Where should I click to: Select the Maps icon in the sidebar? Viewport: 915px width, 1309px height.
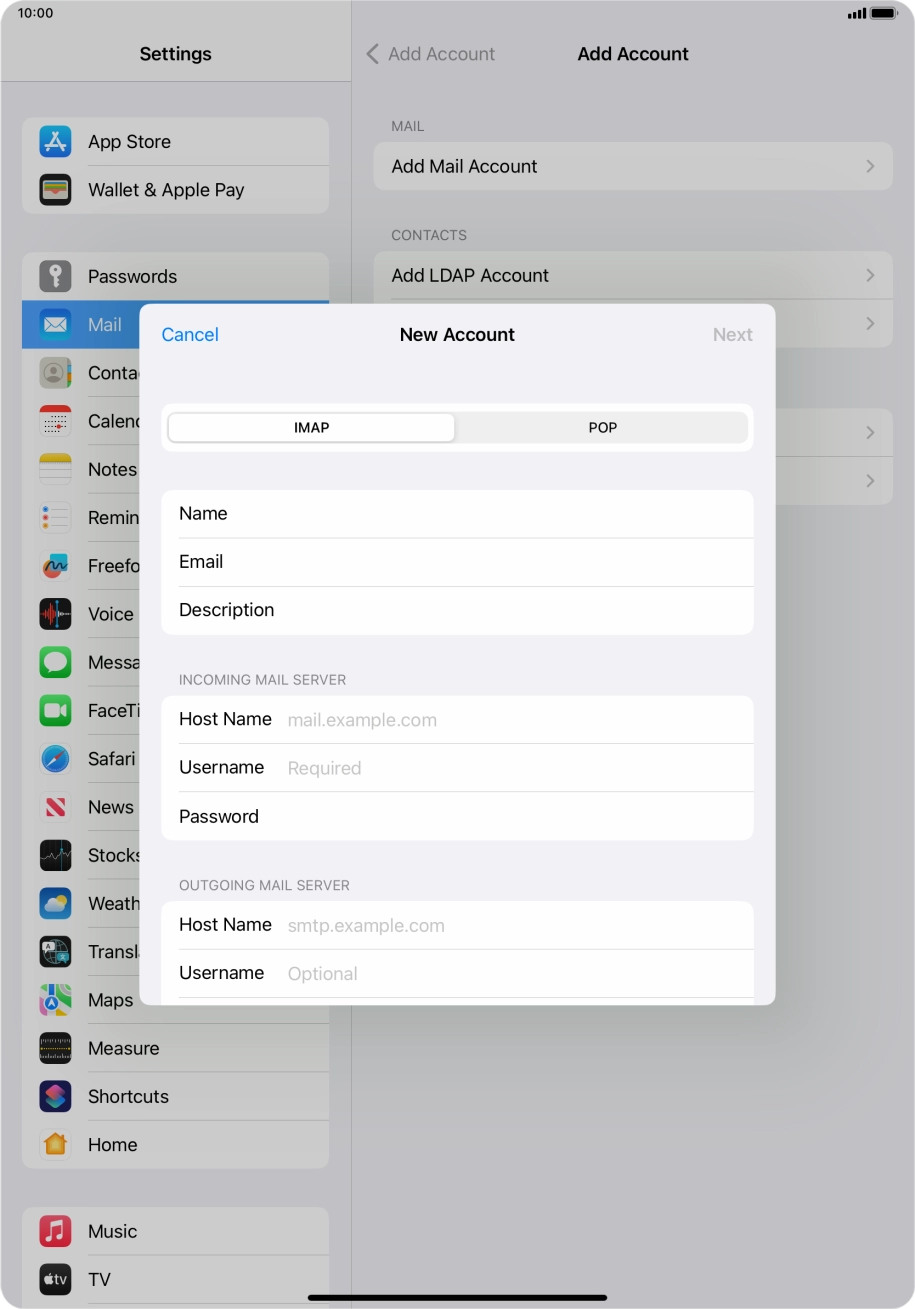[x=55, y=1000]
